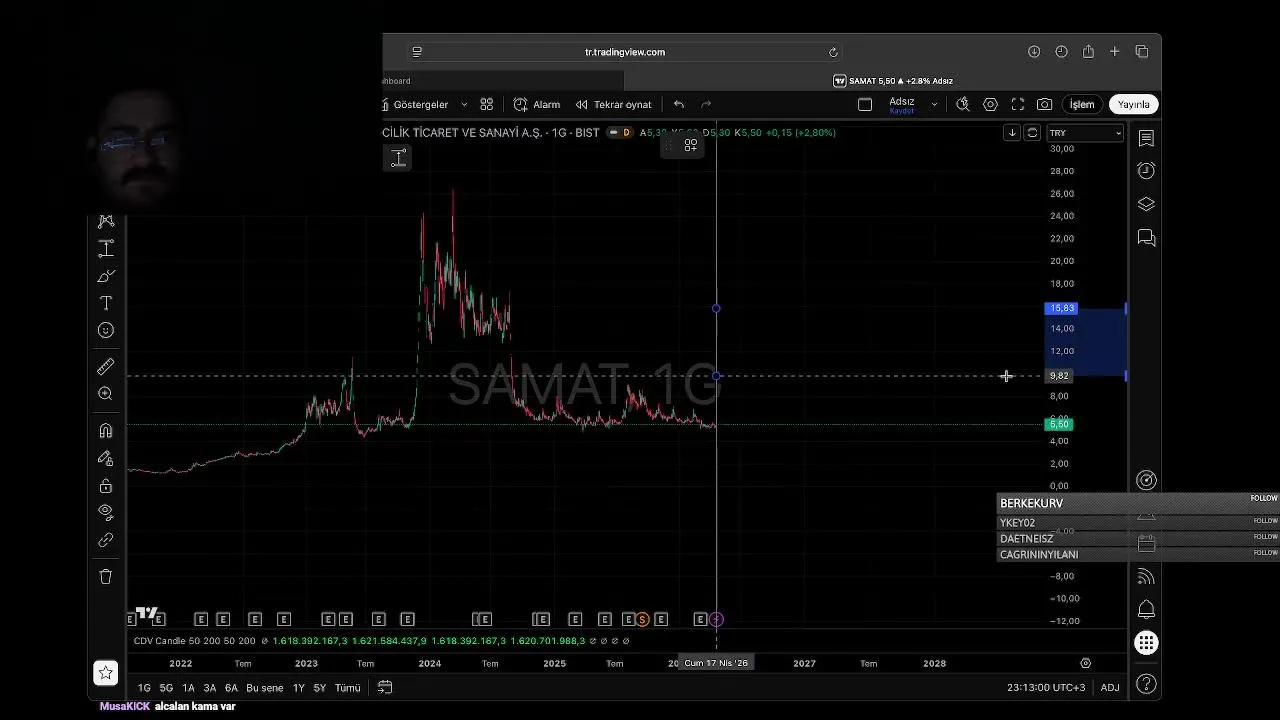Select the zoom in tool
The width and height of the screenshot is (1280, 720).
106,394
